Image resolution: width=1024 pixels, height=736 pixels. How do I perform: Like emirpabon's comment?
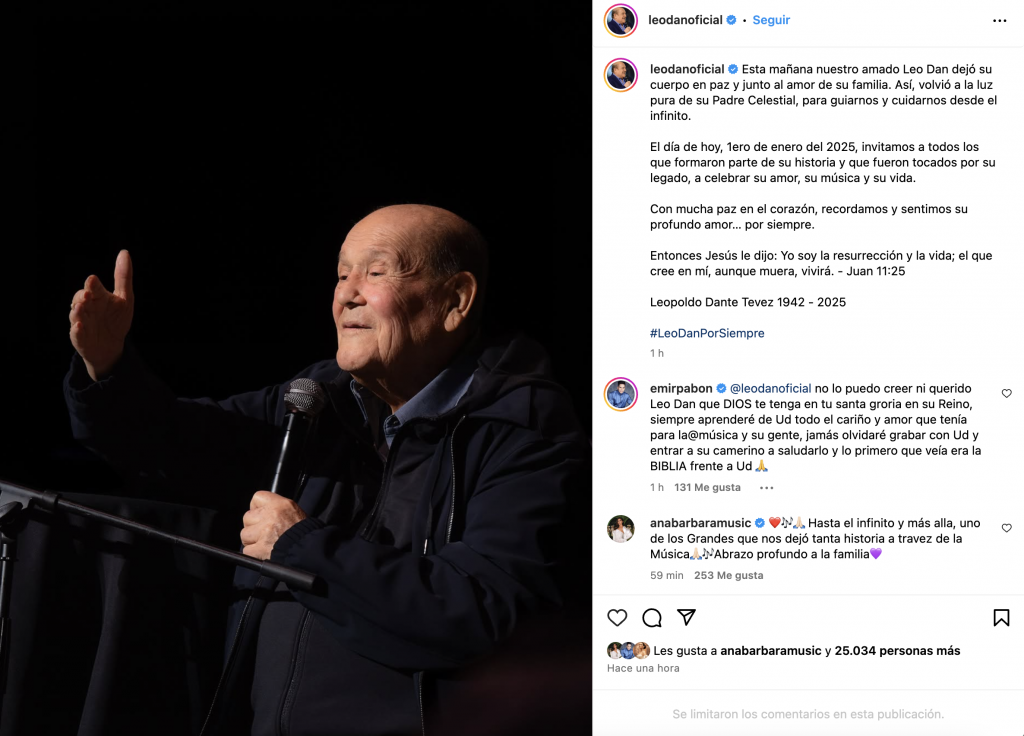click(1006, 393)
